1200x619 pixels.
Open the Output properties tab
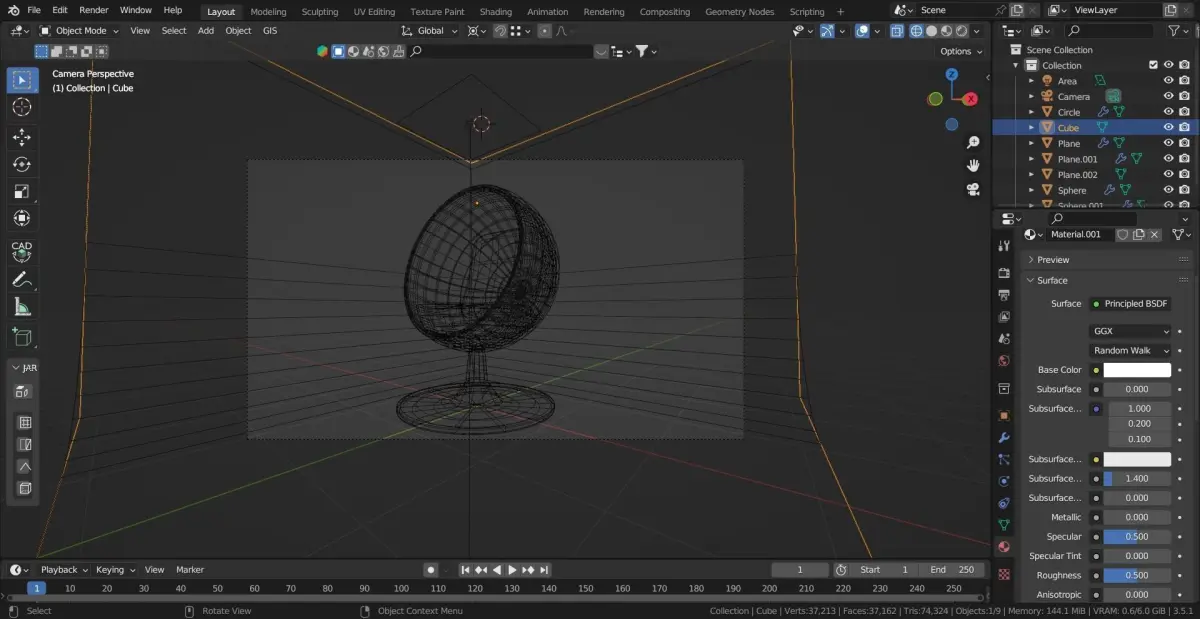point(1004,295)
